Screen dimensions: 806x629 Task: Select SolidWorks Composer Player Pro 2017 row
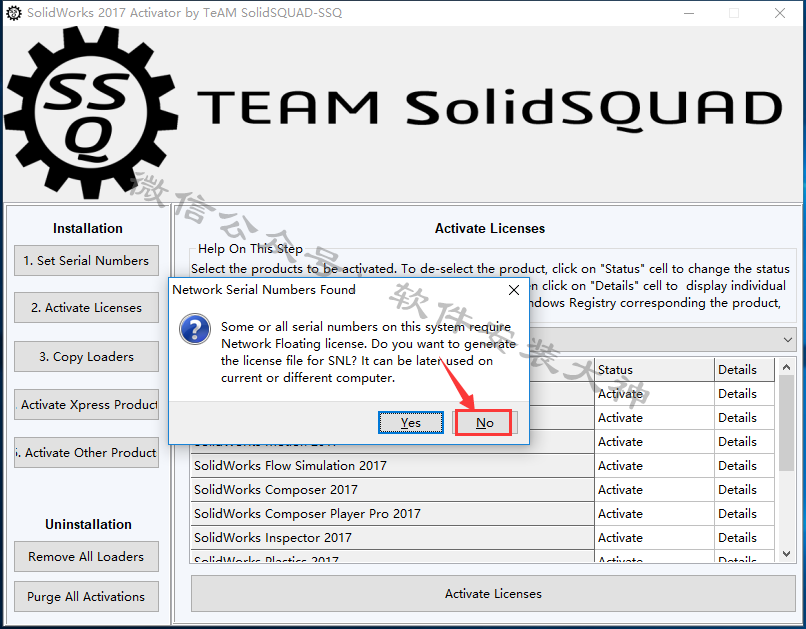(393, 513)
